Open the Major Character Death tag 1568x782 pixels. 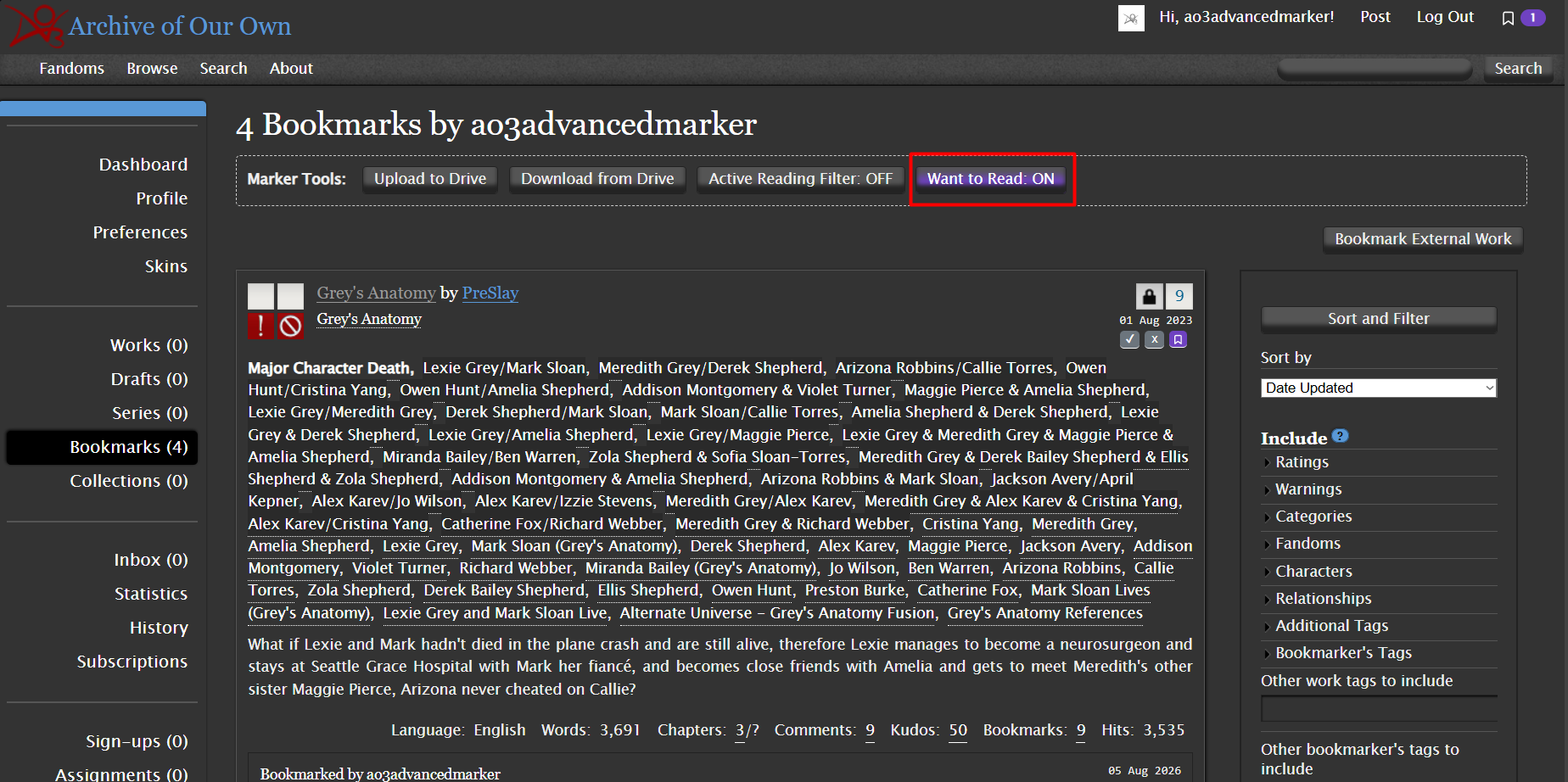pyautogui.click(x=329, y=368)
